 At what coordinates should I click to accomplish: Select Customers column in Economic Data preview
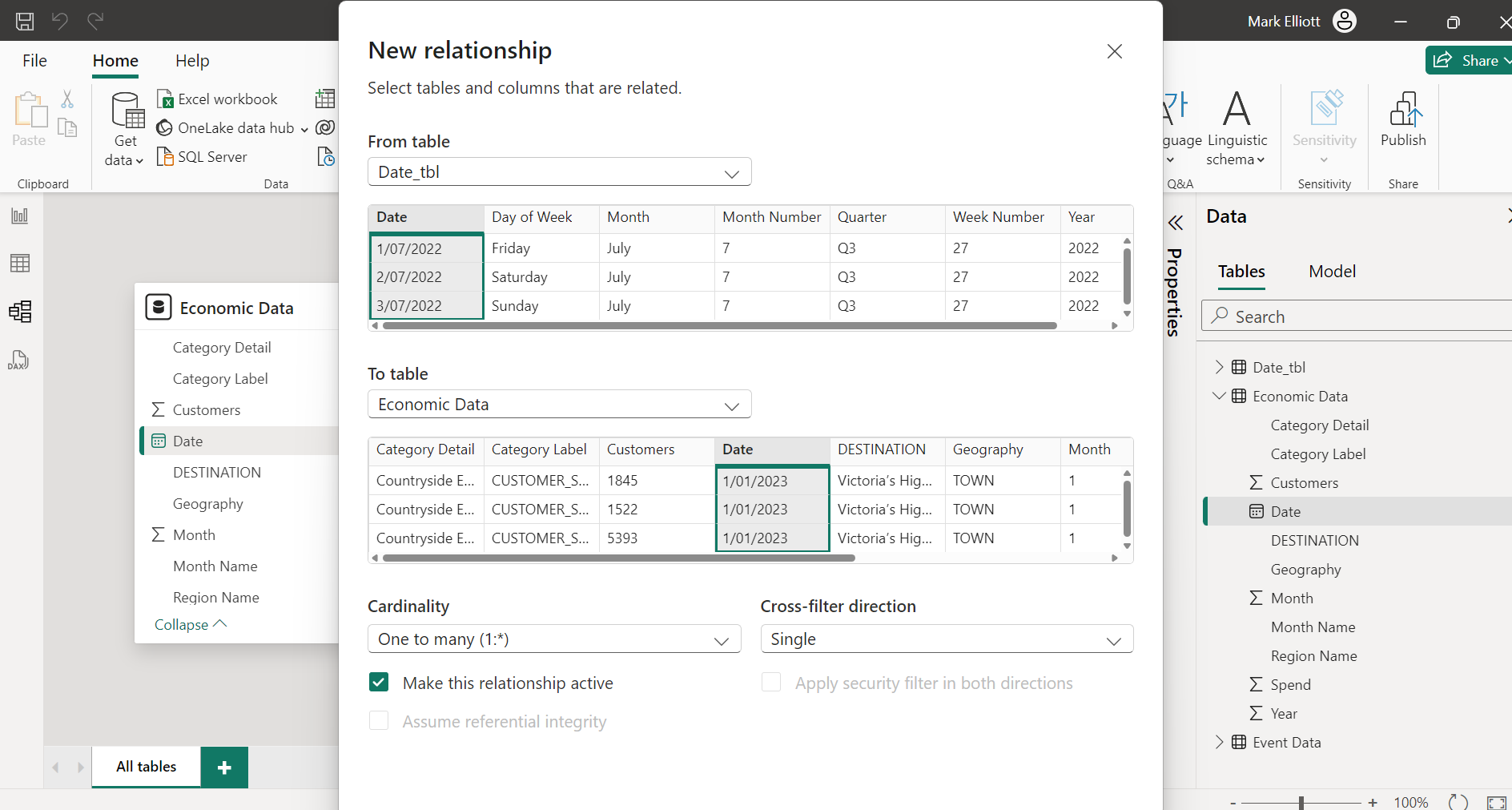(x=656, y=450)
